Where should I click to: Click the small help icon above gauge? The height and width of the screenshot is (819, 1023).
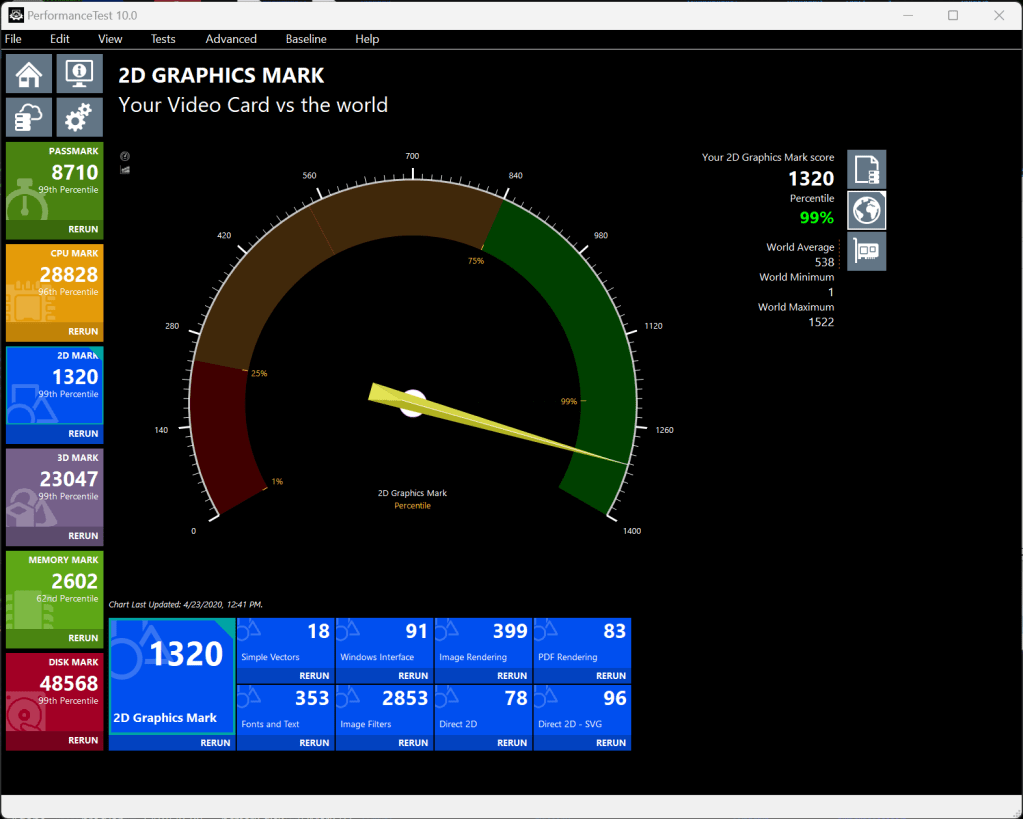point(125,157)
